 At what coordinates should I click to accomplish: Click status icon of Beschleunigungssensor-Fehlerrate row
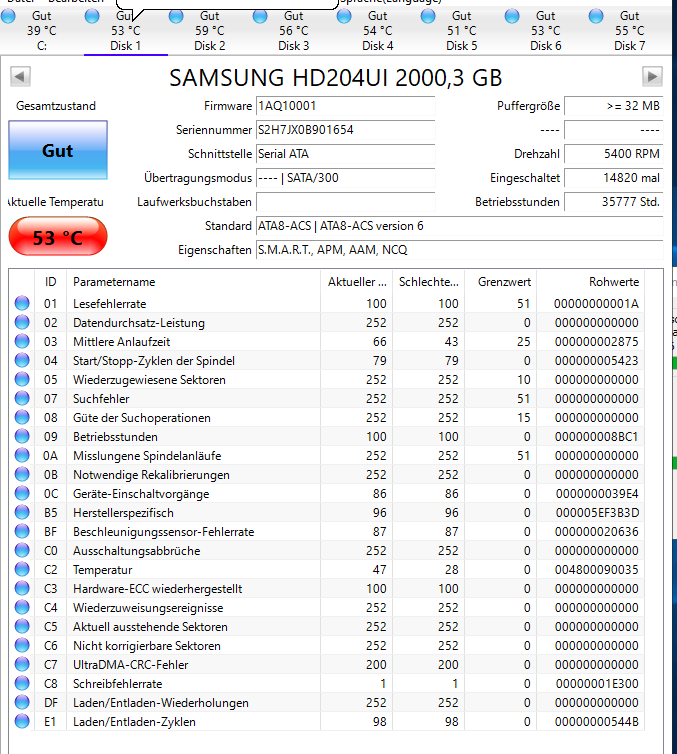tap(22, 531)
